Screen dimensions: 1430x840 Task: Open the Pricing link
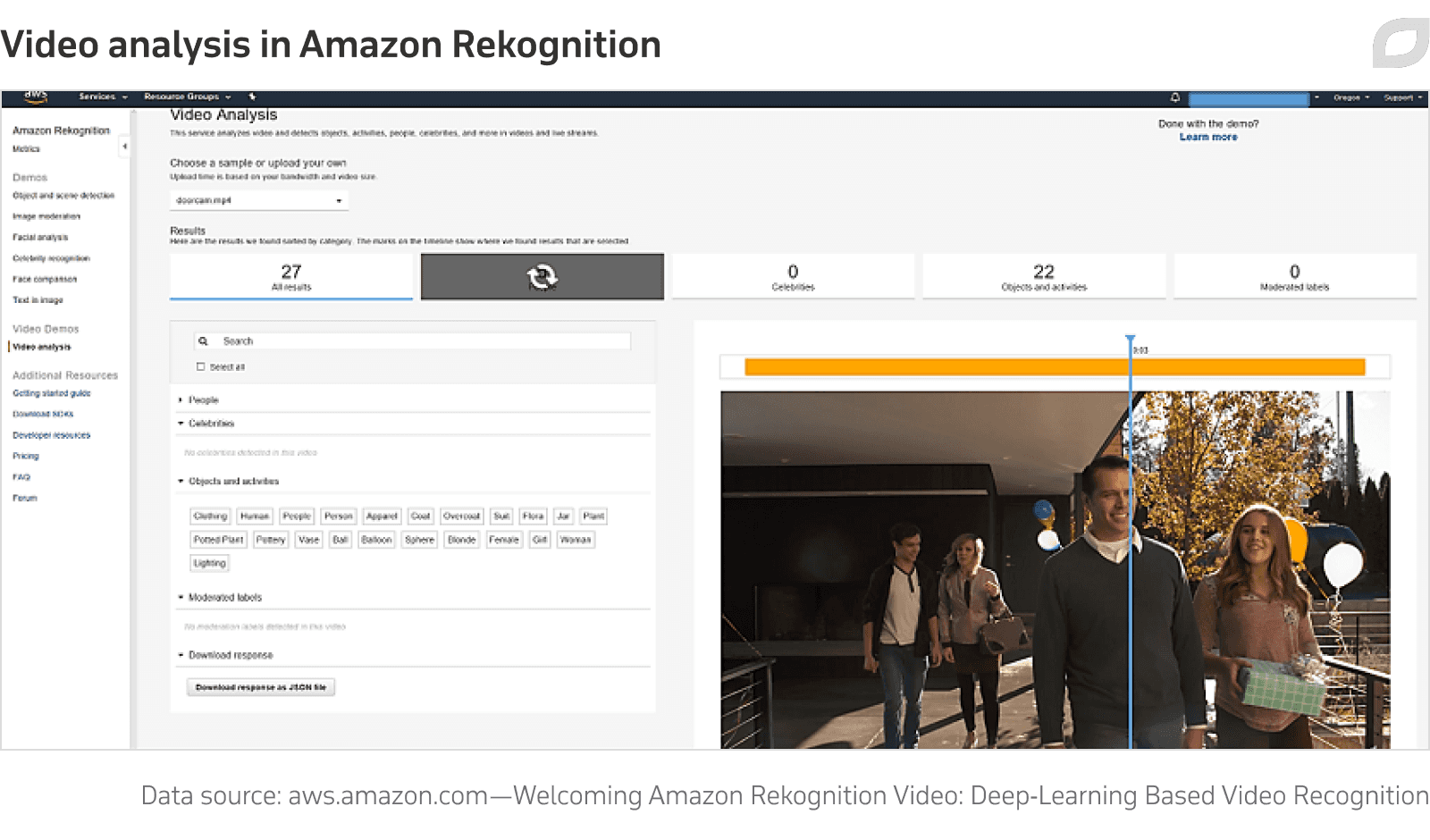click(26, 456)
